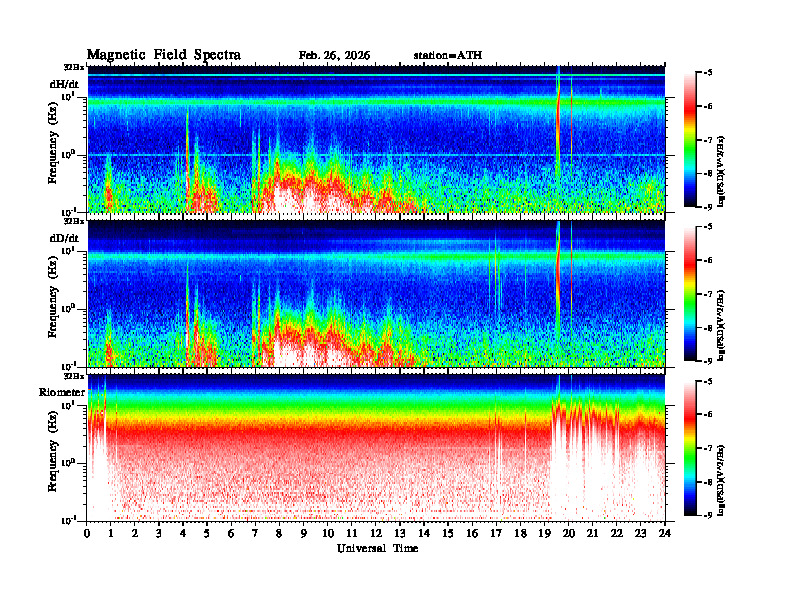Click the Riometer spectrogram plot area

click(376, 447)
